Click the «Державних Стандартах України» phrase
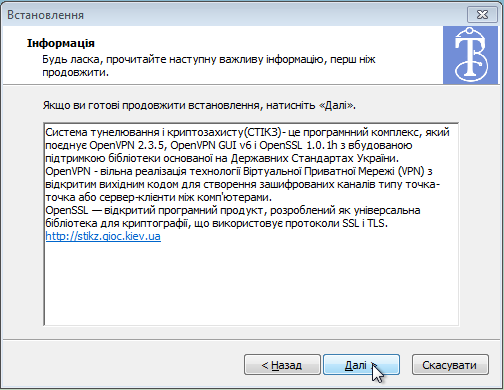 tap(314, 158)
